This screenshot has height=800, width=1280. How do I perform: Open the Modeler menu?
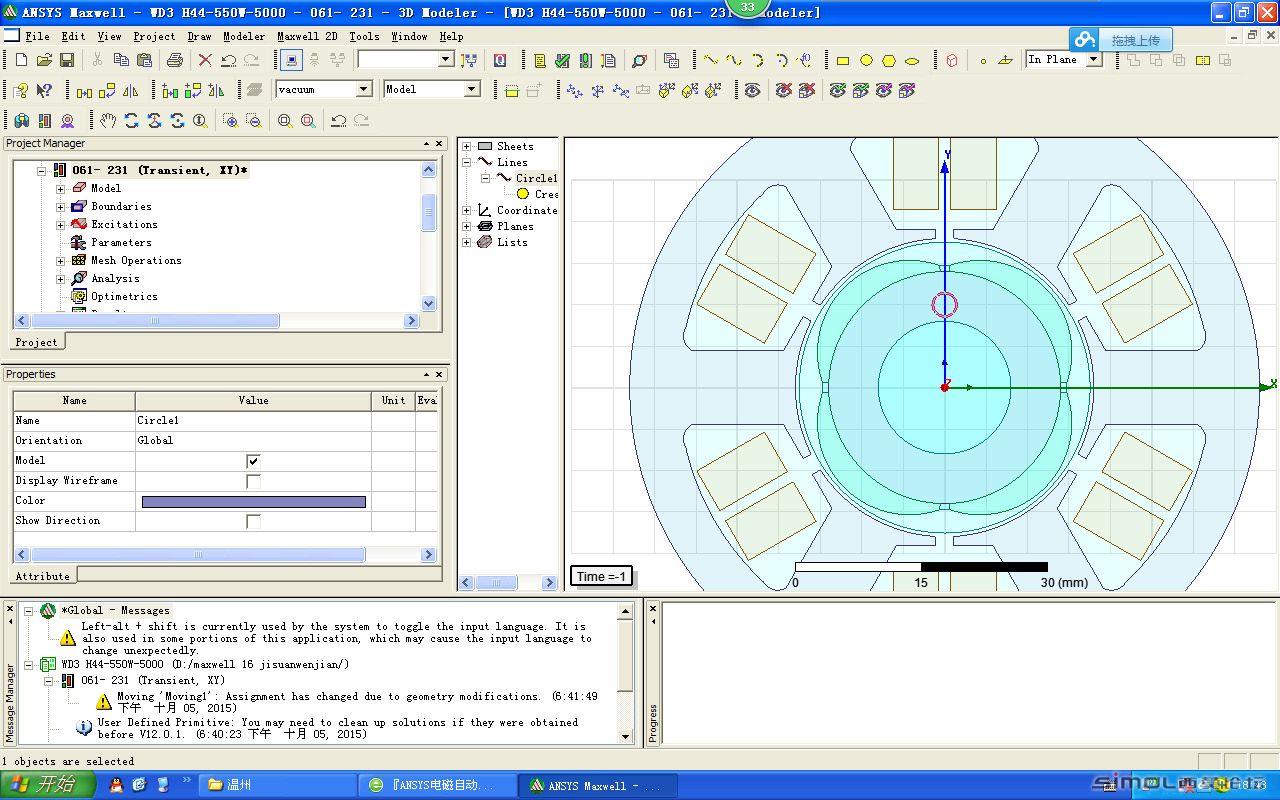[244, 36]
